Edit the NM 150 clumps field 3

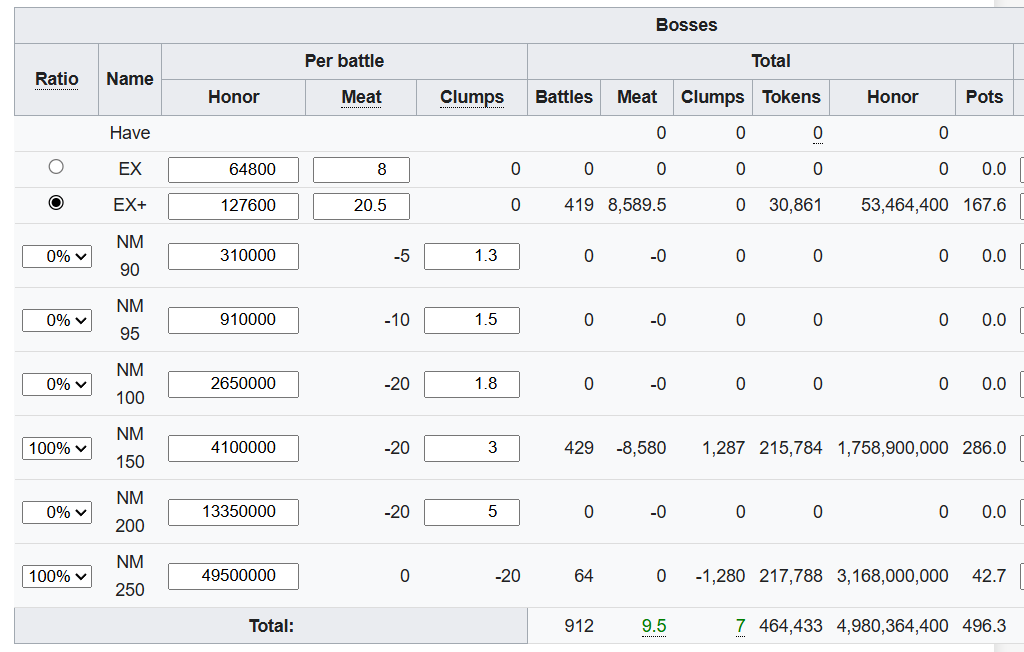pos(472,448)
